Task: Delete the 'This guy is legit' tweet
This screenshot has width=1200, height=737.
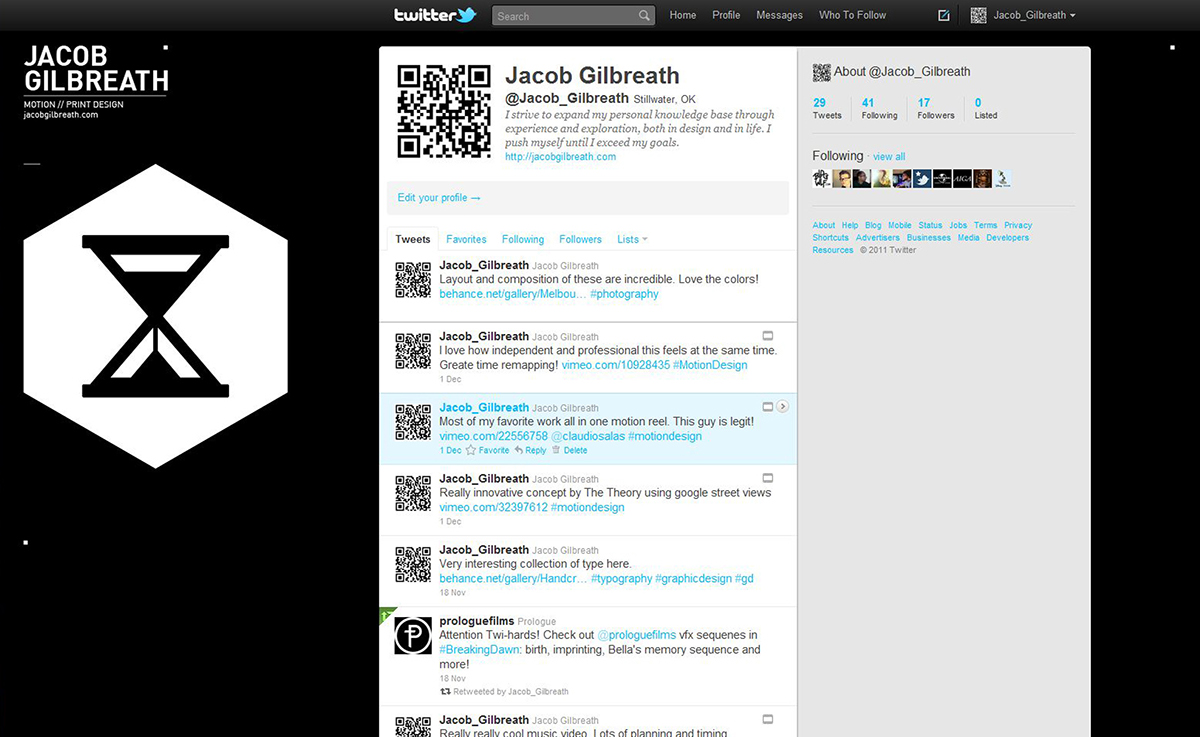Action: point(570,450)
